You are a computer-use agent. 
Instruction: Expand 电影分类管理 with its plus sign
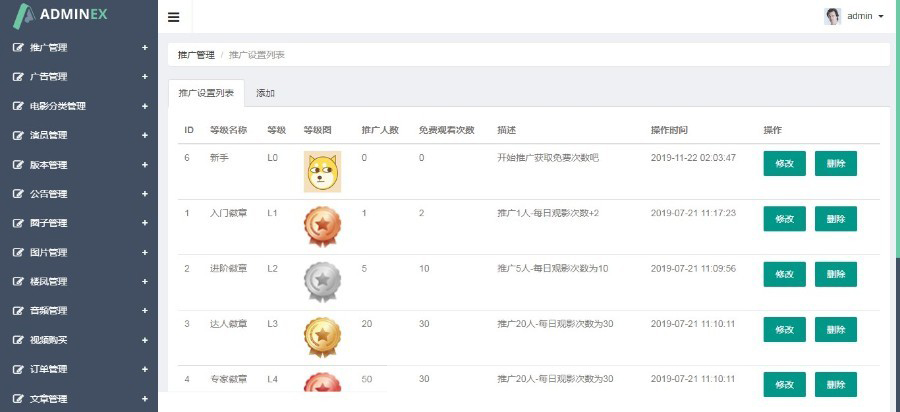click(x=145, y=106)
